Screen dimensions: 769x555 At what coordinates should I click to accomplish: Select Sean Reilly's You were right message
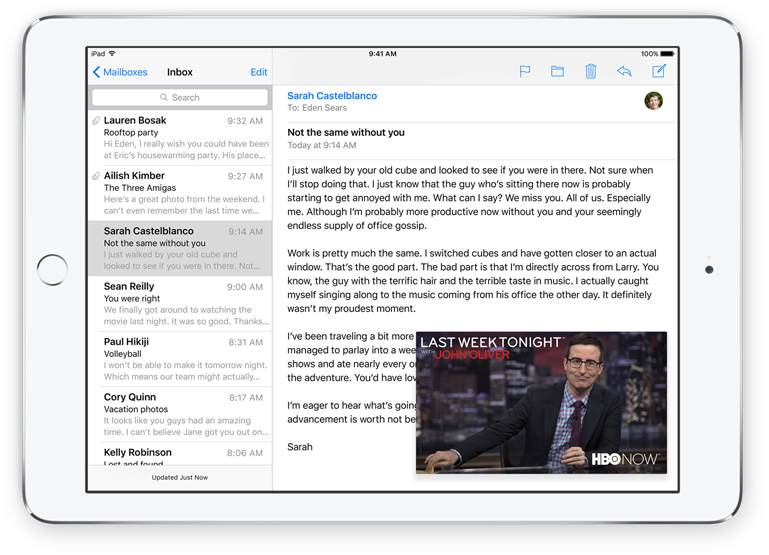pos(180,304)
